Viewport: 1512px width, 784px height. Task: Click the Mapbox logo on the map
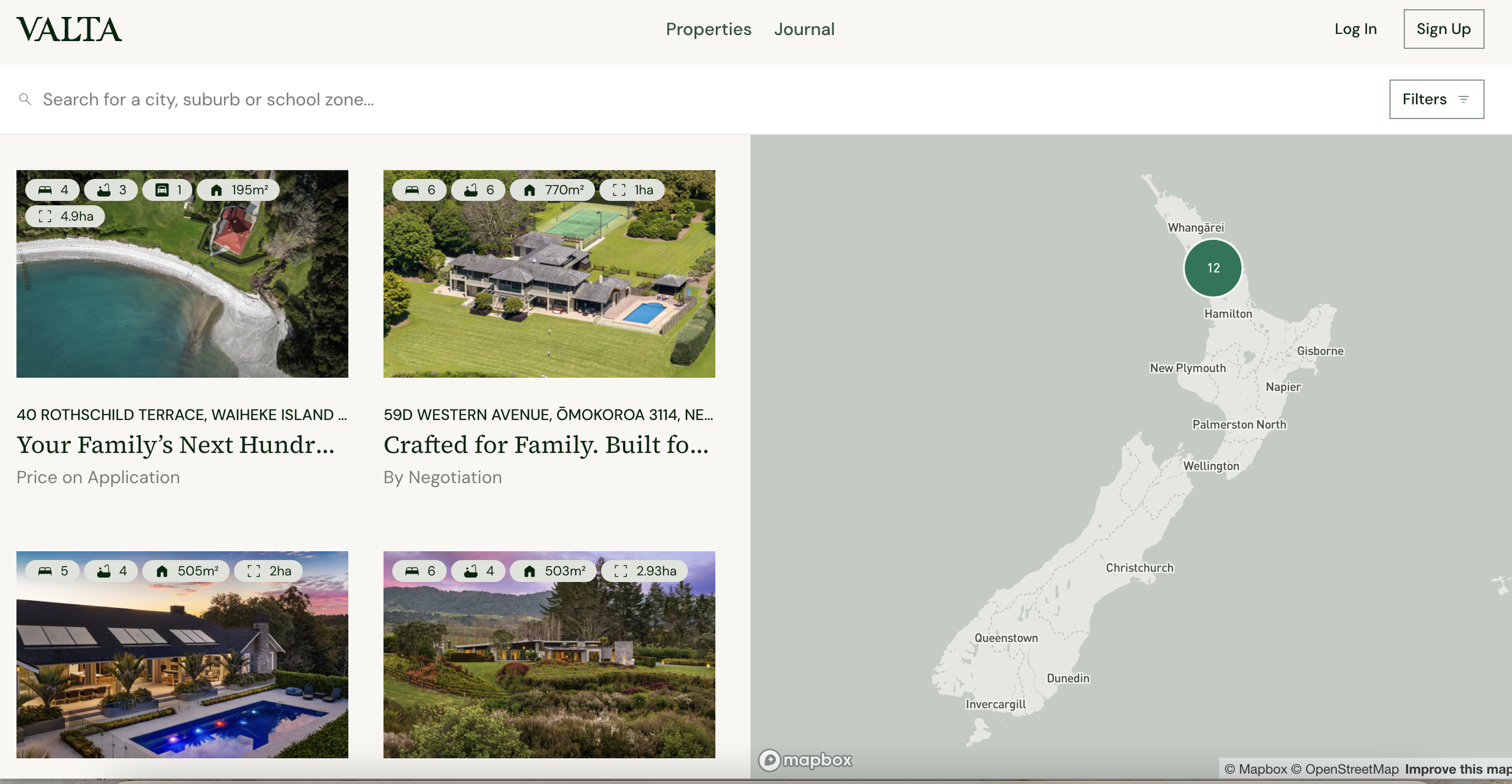(805, 760)
